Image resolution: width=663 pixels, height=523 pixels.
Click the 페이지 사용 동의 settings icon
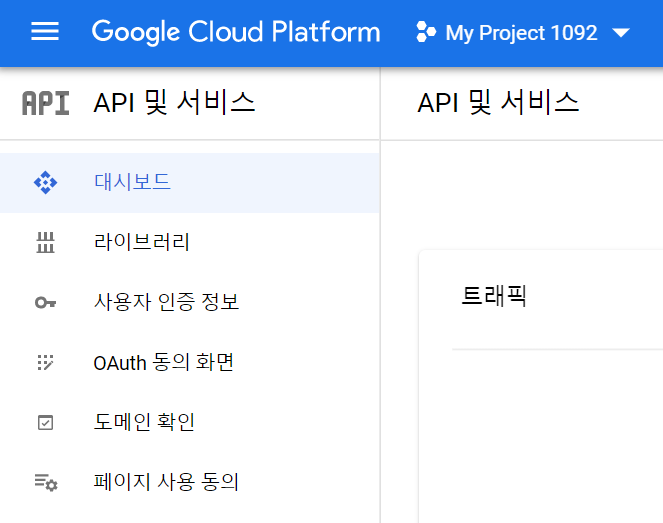point(46,483)
